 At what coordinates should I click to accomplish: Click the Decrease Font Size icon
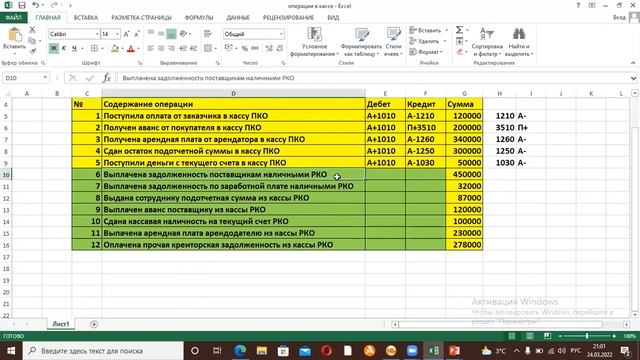(x=137, y=34)
